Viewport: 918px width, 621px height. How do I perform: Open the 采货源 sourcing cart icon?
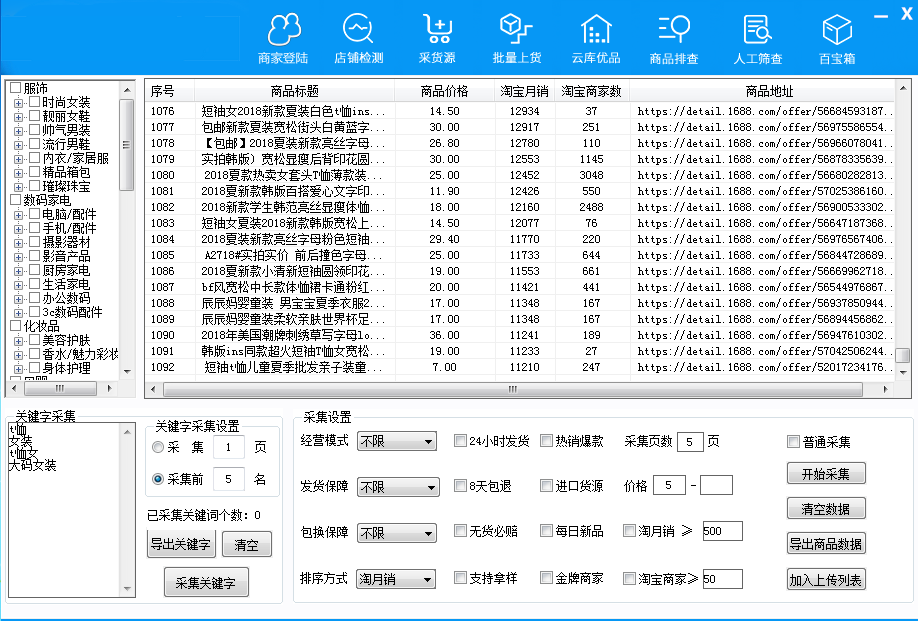[437, 39]
